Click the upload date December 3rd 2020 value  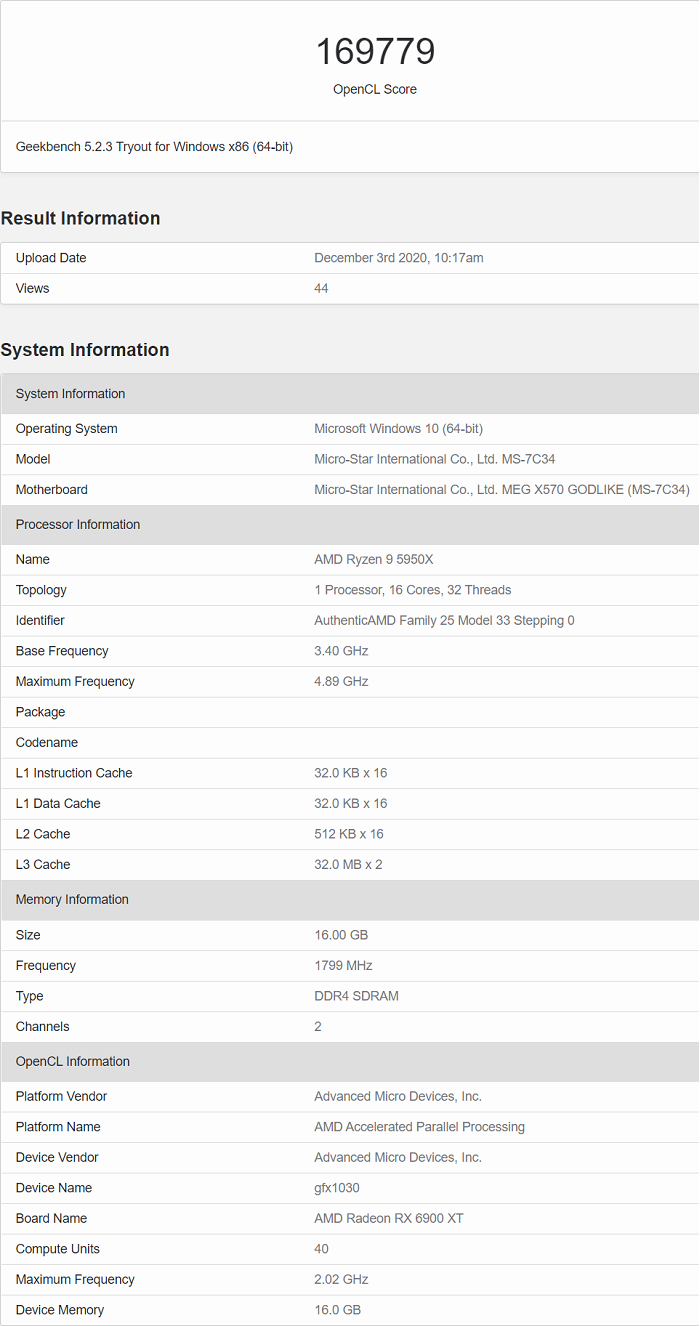coord(398,258)
